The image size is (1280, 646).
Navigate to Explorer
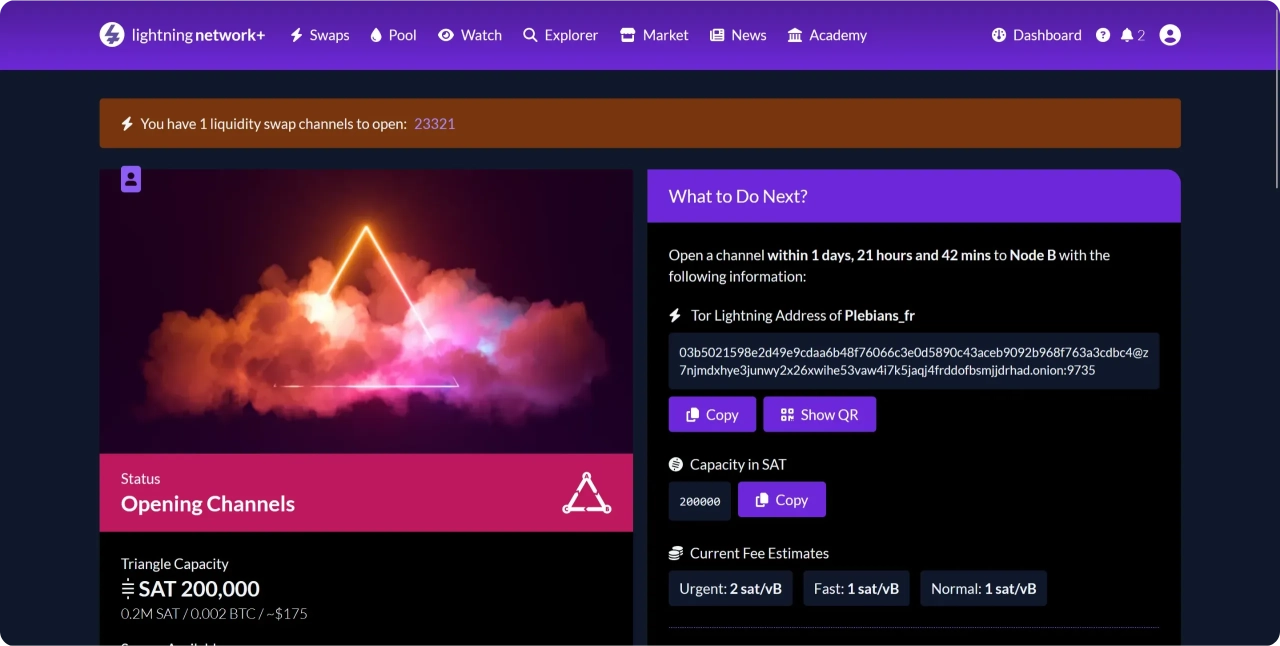pyautogui.click(x=560, y=35)
